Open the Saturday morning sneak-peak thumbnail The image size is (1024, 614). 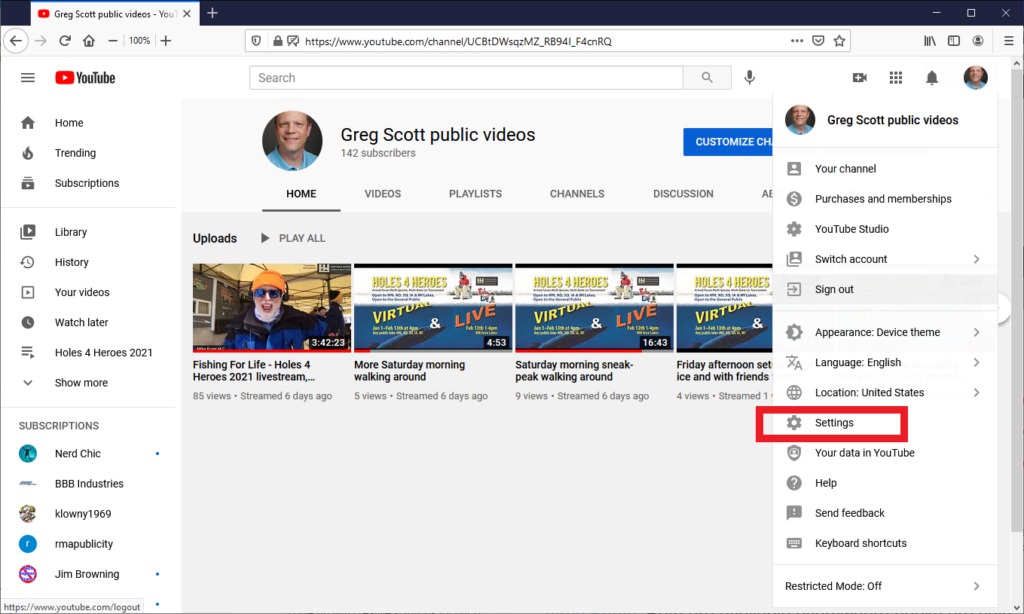click(594, 308)
